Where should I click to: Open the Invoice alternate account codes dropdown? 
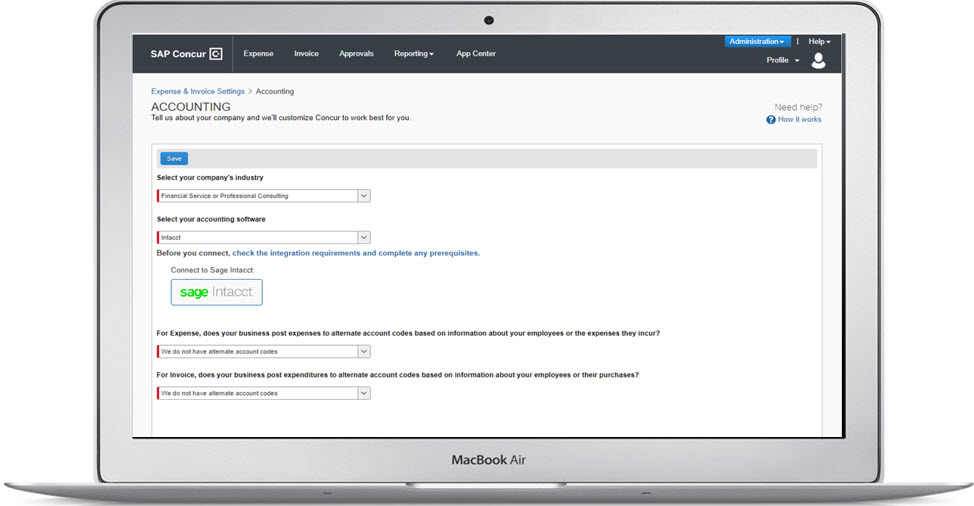[364, 394]
